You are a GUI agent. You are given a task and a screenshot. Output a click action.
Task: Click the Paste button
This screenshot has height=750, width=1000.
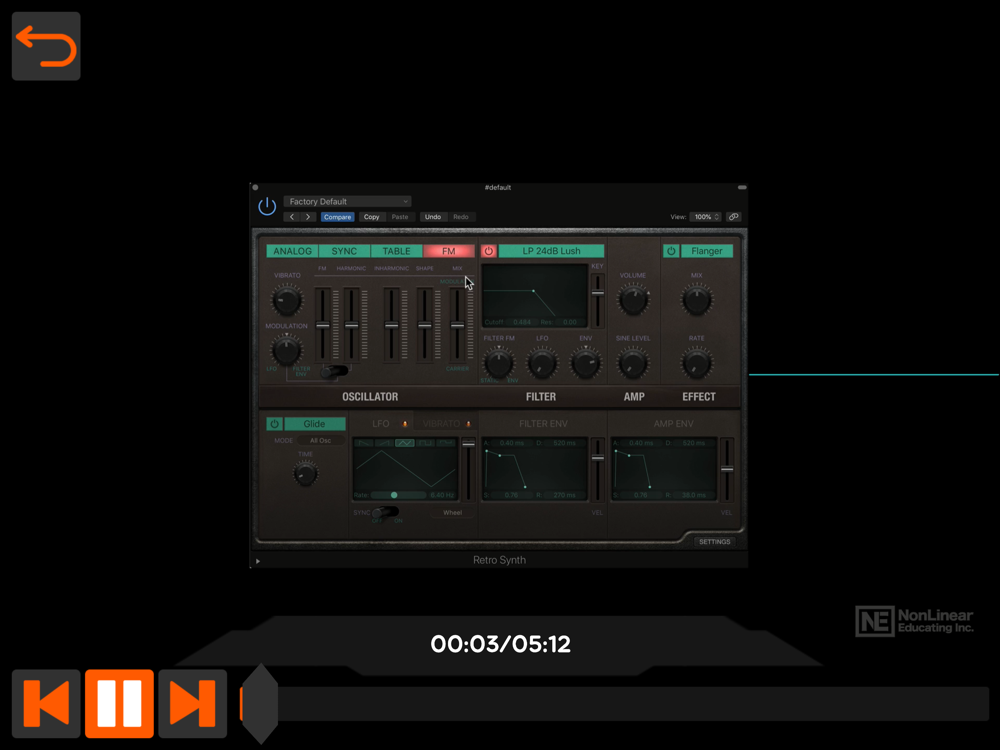(x=400, y=217)
